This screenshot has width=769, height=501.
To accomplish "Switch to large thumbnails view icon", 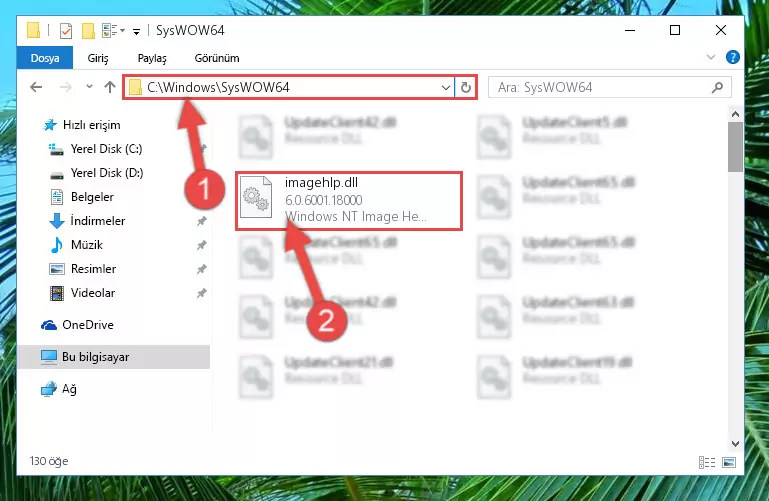I will pyautogui.click(x=729, y=462).
